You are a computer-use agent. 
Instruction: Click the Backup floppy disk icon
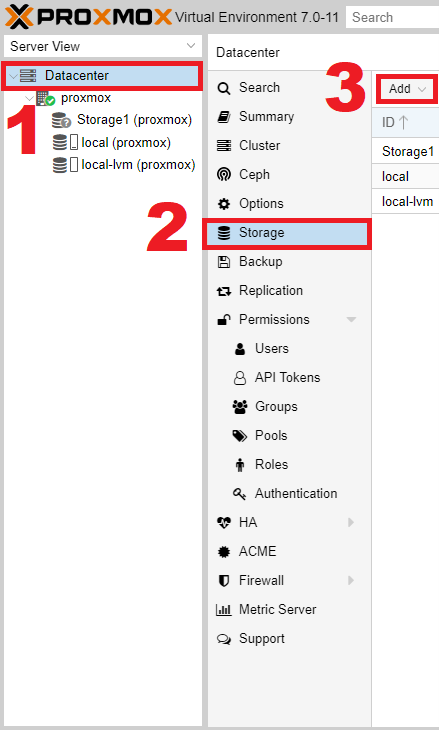224,262
